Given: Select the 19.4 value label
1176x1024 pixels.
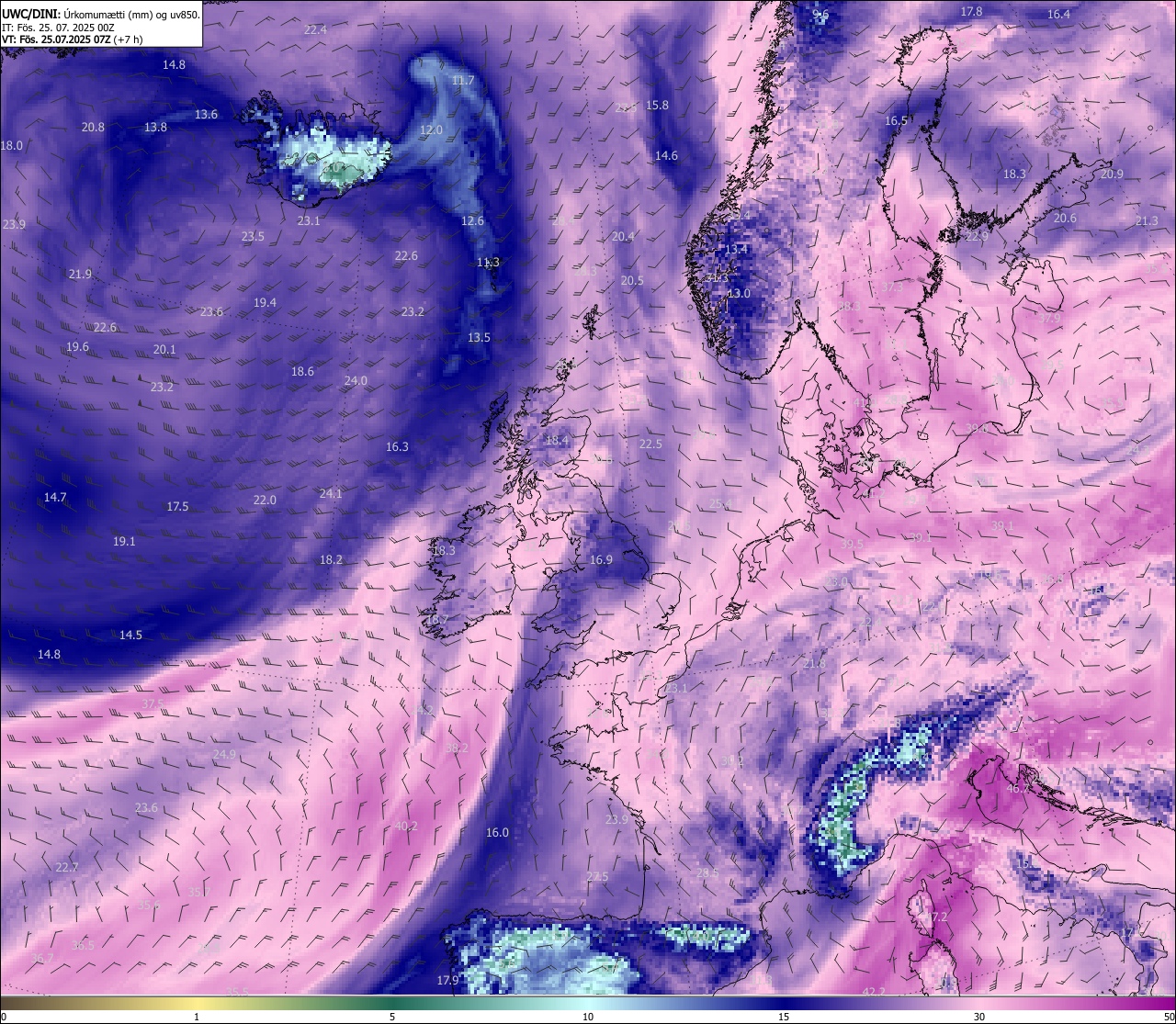Looking at the screenshot, I should pos(265,303).
